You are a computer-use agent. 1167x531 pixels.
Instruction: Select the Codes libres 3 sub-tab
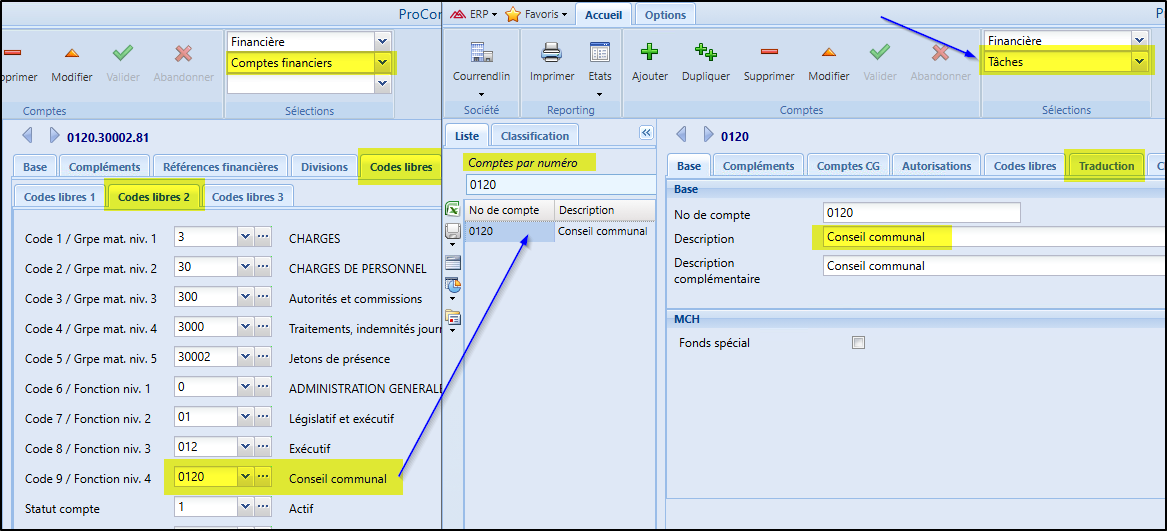(x=247, y=197)
